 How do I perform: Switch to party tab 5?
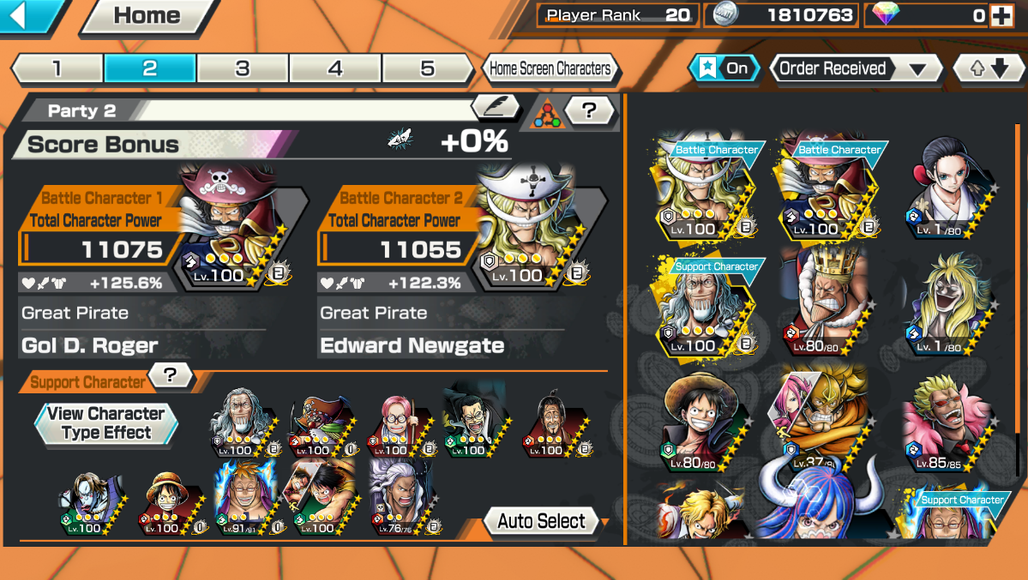pos(427,68)
